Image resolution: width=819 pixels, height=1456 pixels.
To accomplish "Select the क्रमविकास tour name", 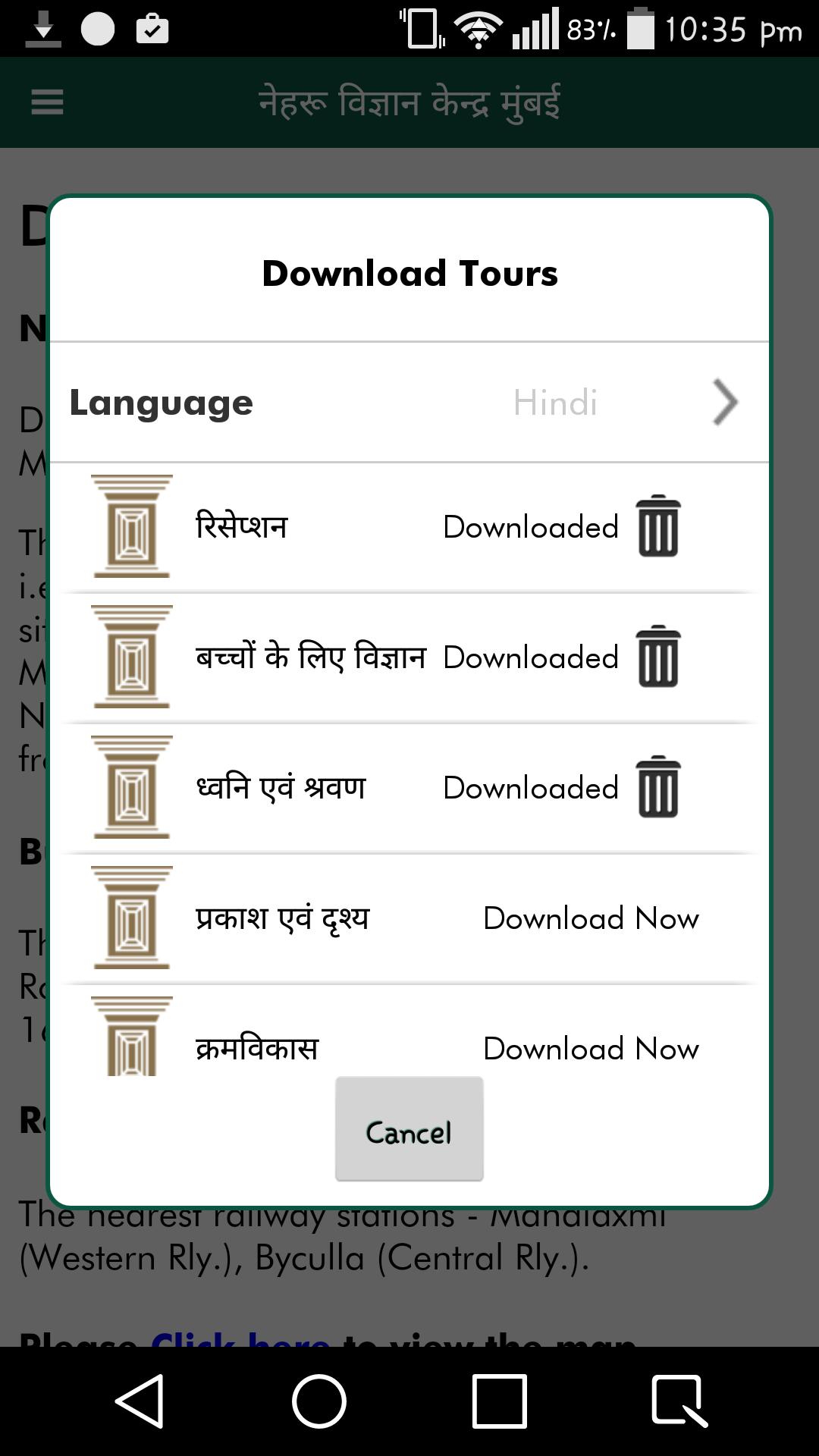I will click(x=257, y=1048).
